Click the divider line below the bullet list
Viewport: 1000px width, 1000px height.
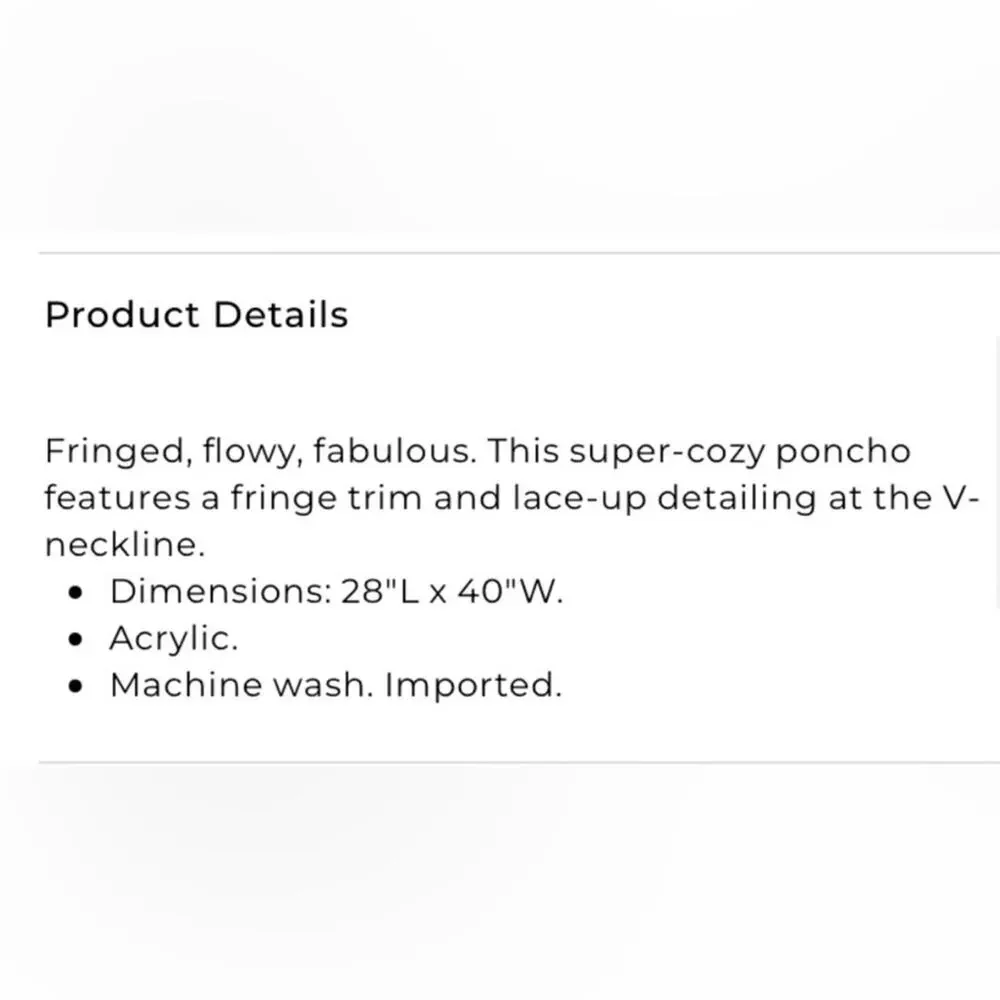point(519,762)
